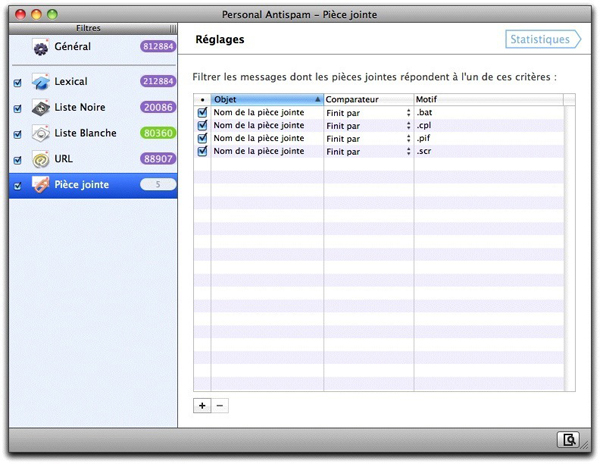This screenshot has height=464, width=600.
Task: Toggle the URL filter checkbox
Action: click(x=18, y=160)
